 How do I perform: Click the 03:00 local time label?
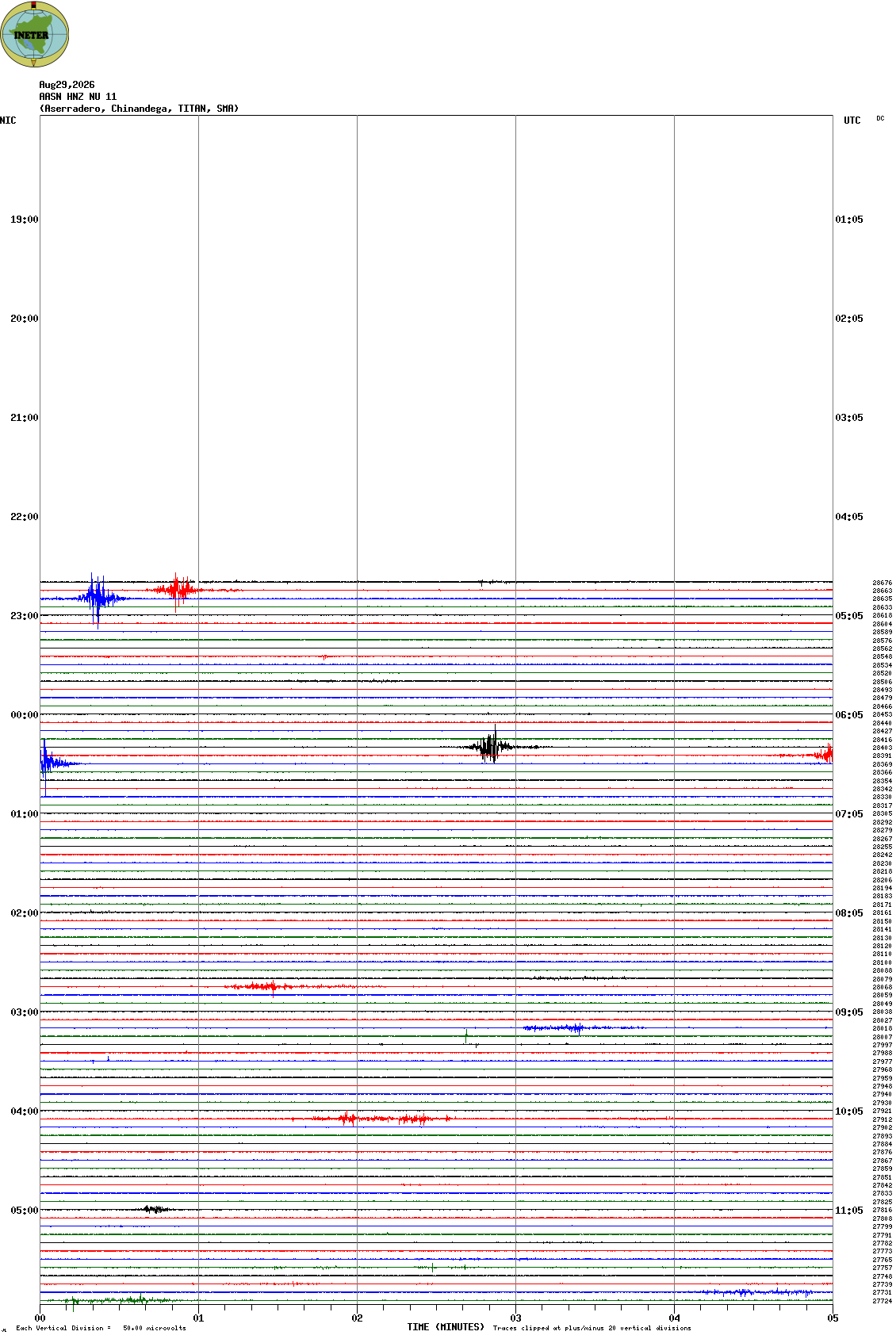point(24,1012)
